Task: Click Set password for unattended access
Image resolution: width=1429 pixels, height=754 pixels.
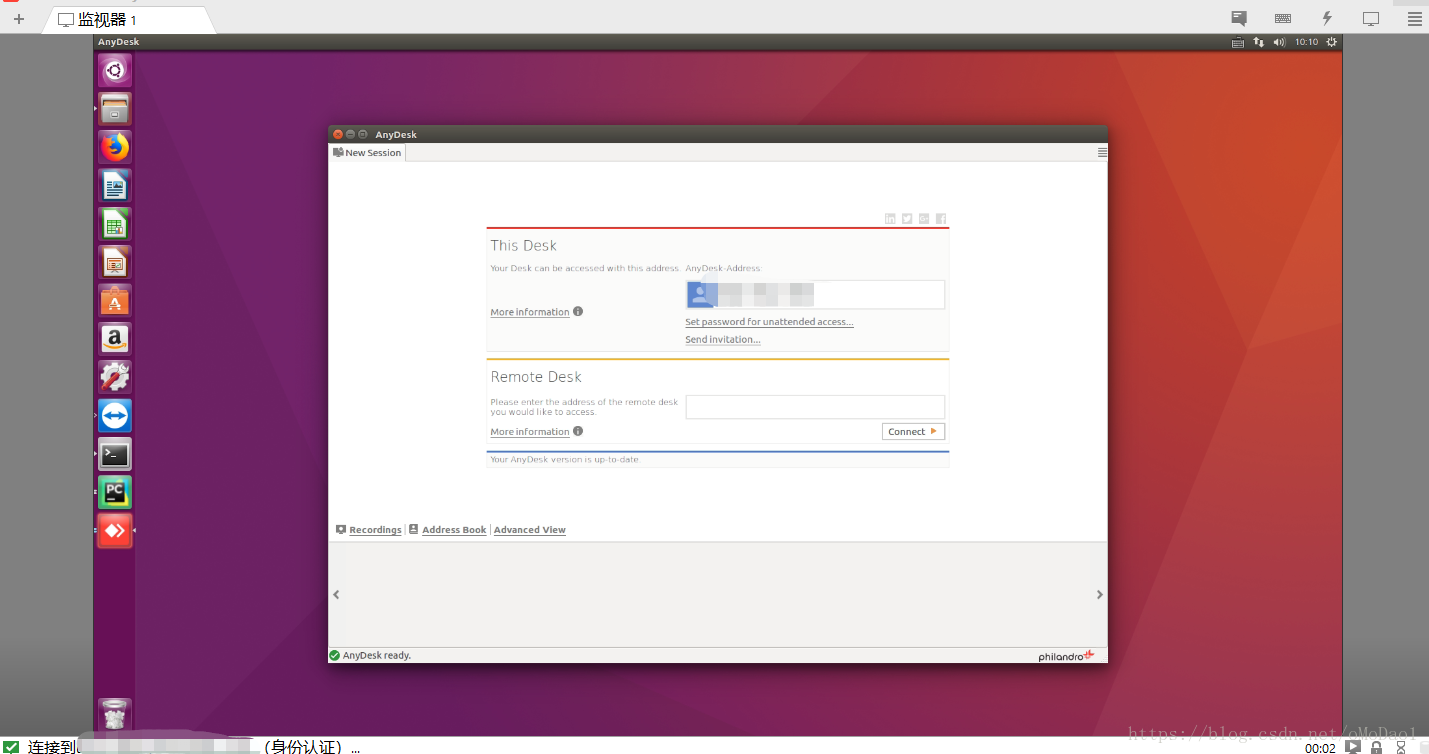Action: (x=769, y=322)
